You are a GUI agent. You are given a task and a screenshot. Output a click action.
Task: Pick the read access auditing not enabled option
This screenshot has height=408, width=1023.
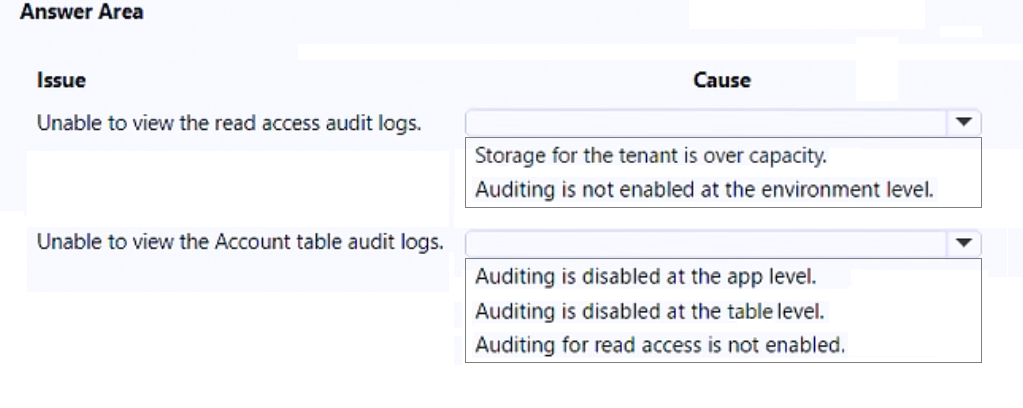[x=660, y=346]
